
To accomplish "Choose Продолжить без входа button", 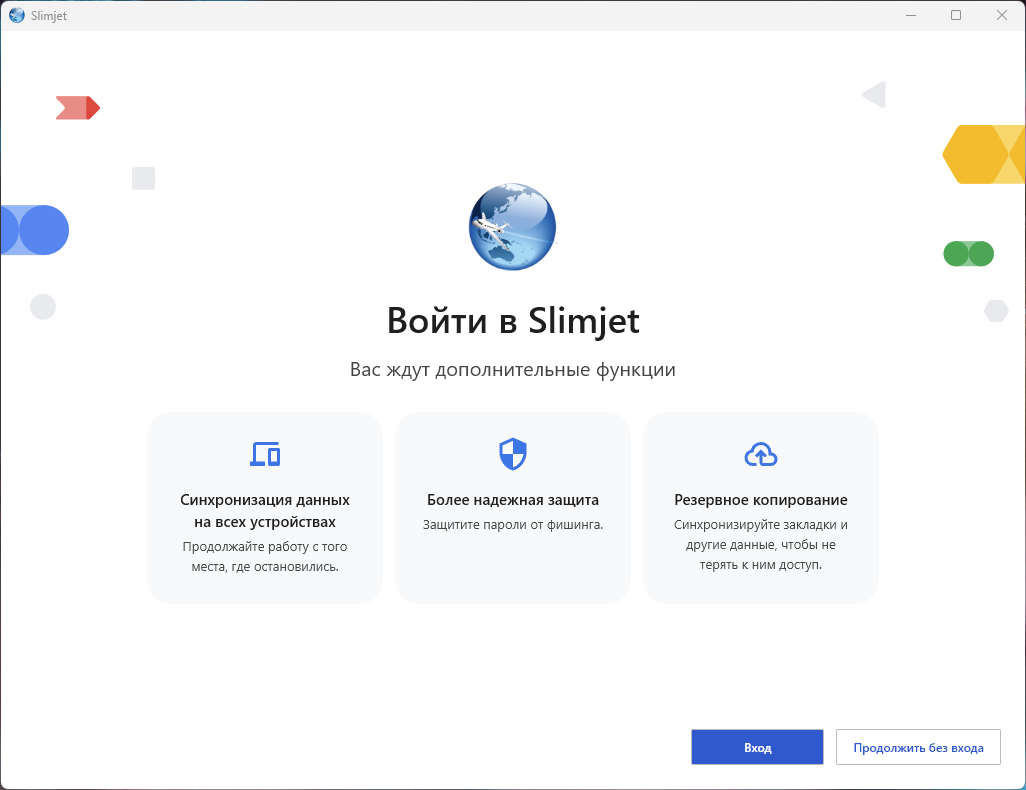I will click(918, 747).
